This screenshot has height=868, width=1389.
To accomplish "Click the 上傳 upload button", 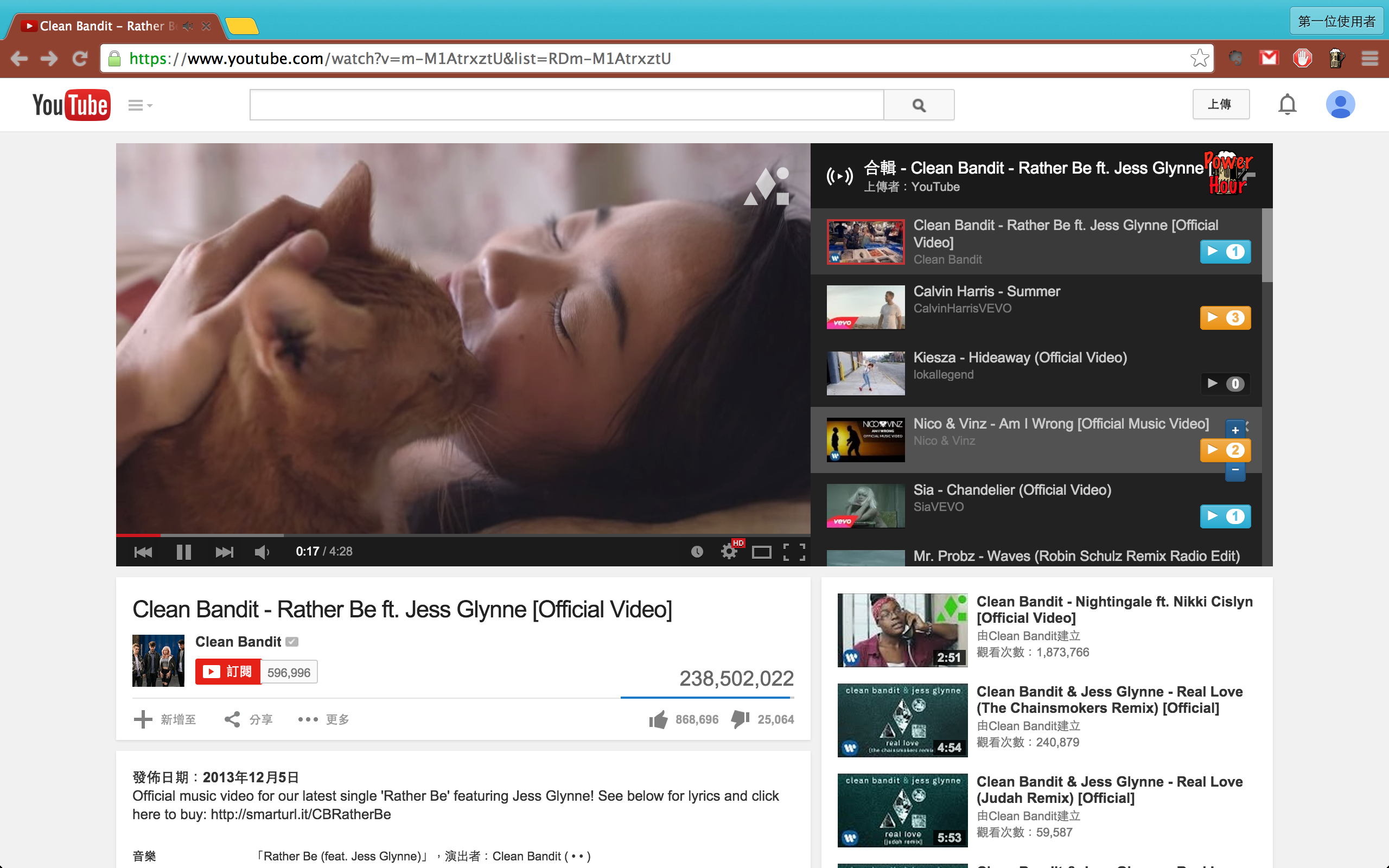I will [x=1220, y=105].
